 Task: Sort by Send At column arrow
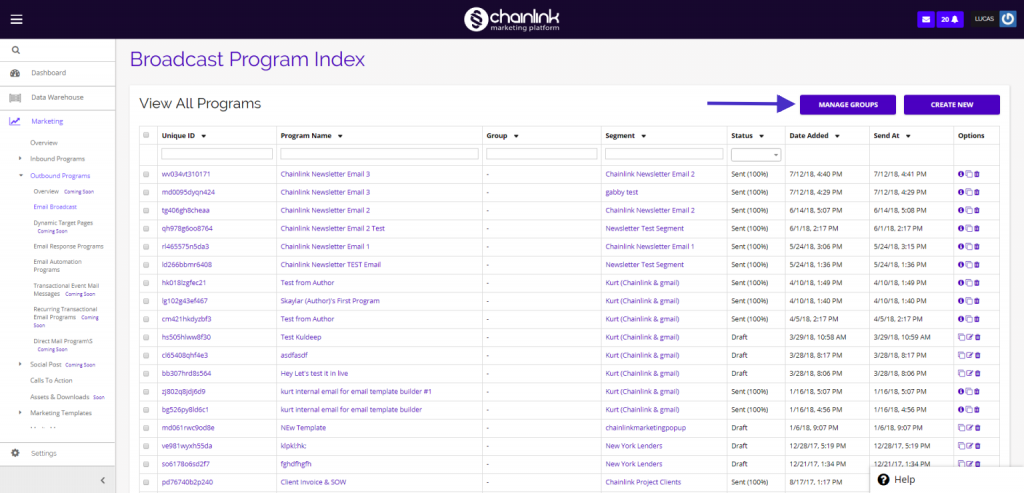tap(908, 136)
